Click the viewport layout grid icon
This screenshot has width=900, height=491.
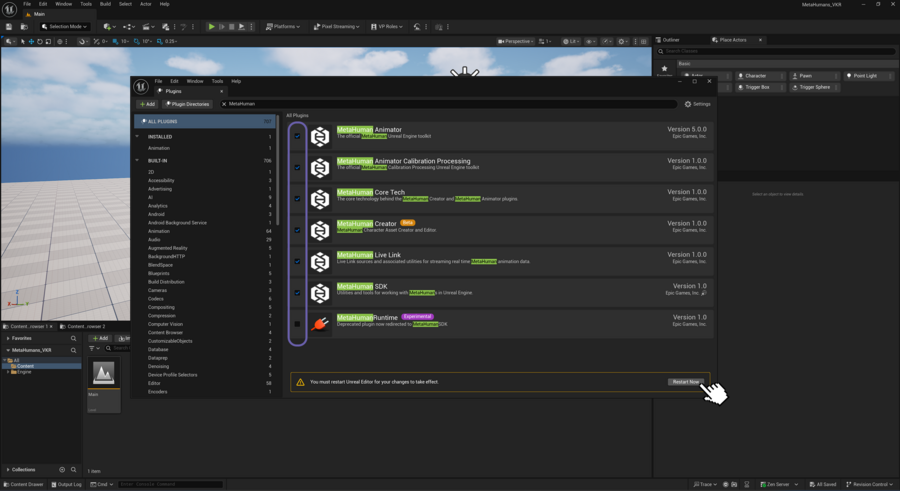click(x=643, y=41)
